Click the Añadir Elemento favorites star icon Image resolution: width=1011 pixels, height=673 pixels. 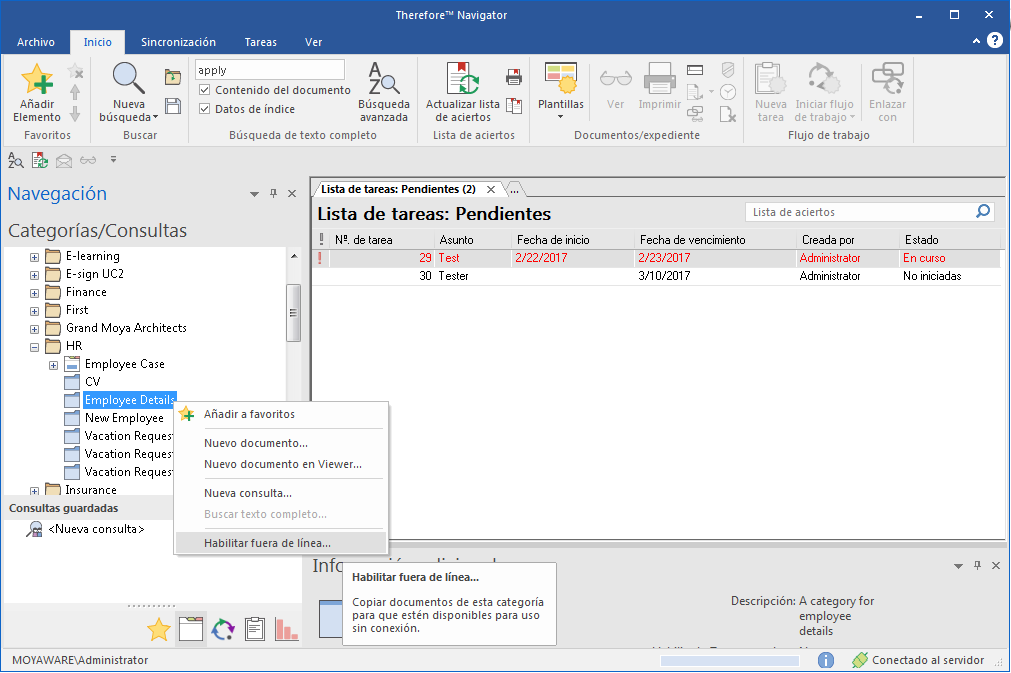coord(37,79)
